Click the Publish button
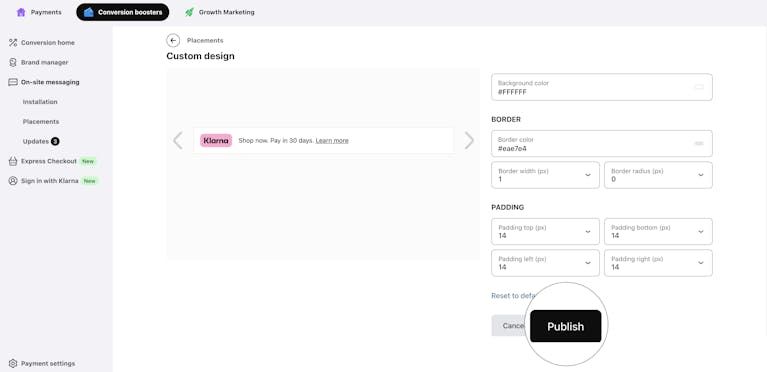 point(565,326)
